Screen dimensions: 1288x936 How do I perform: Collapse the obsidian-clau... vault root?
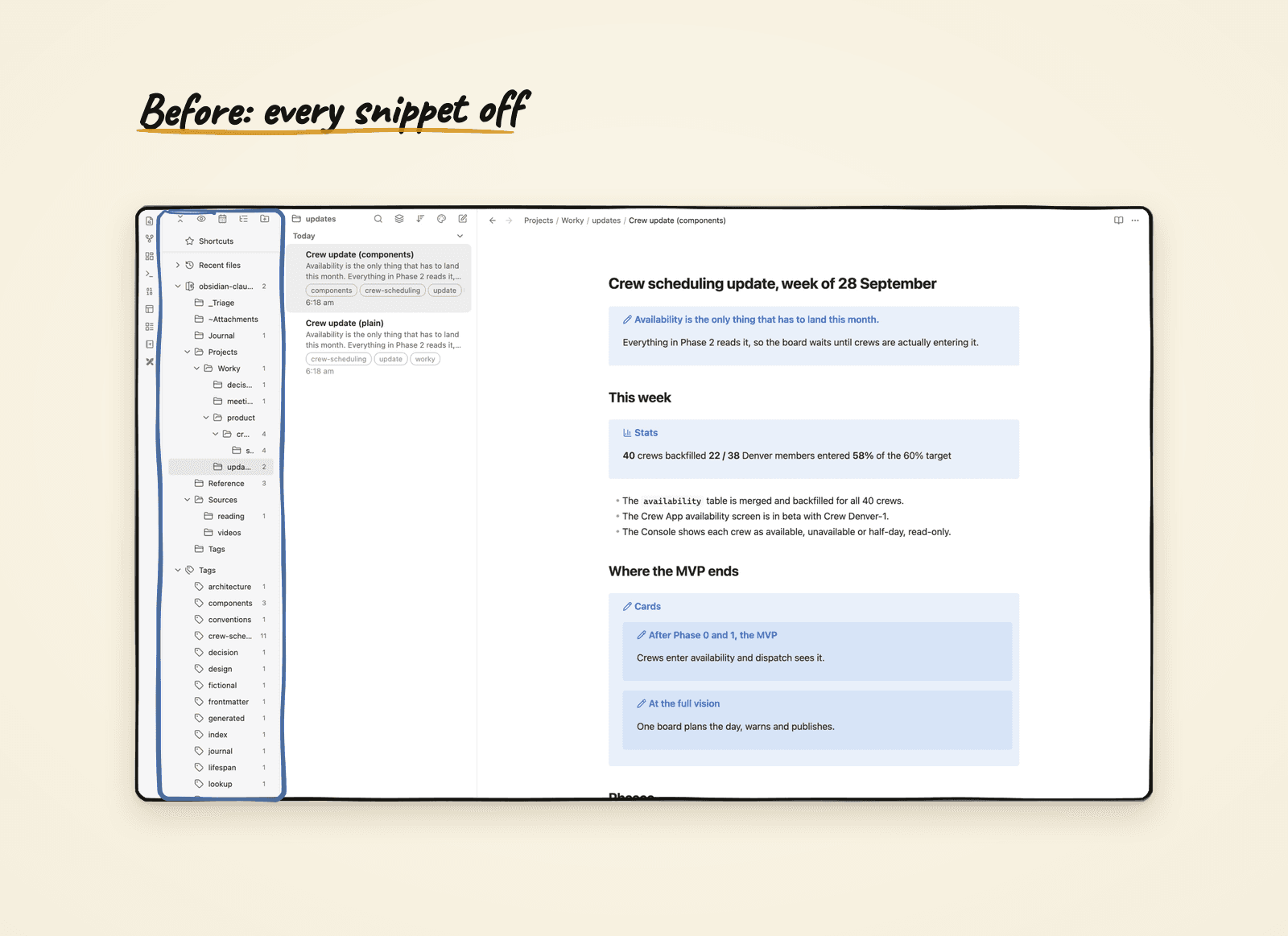[x=178, y=287]
